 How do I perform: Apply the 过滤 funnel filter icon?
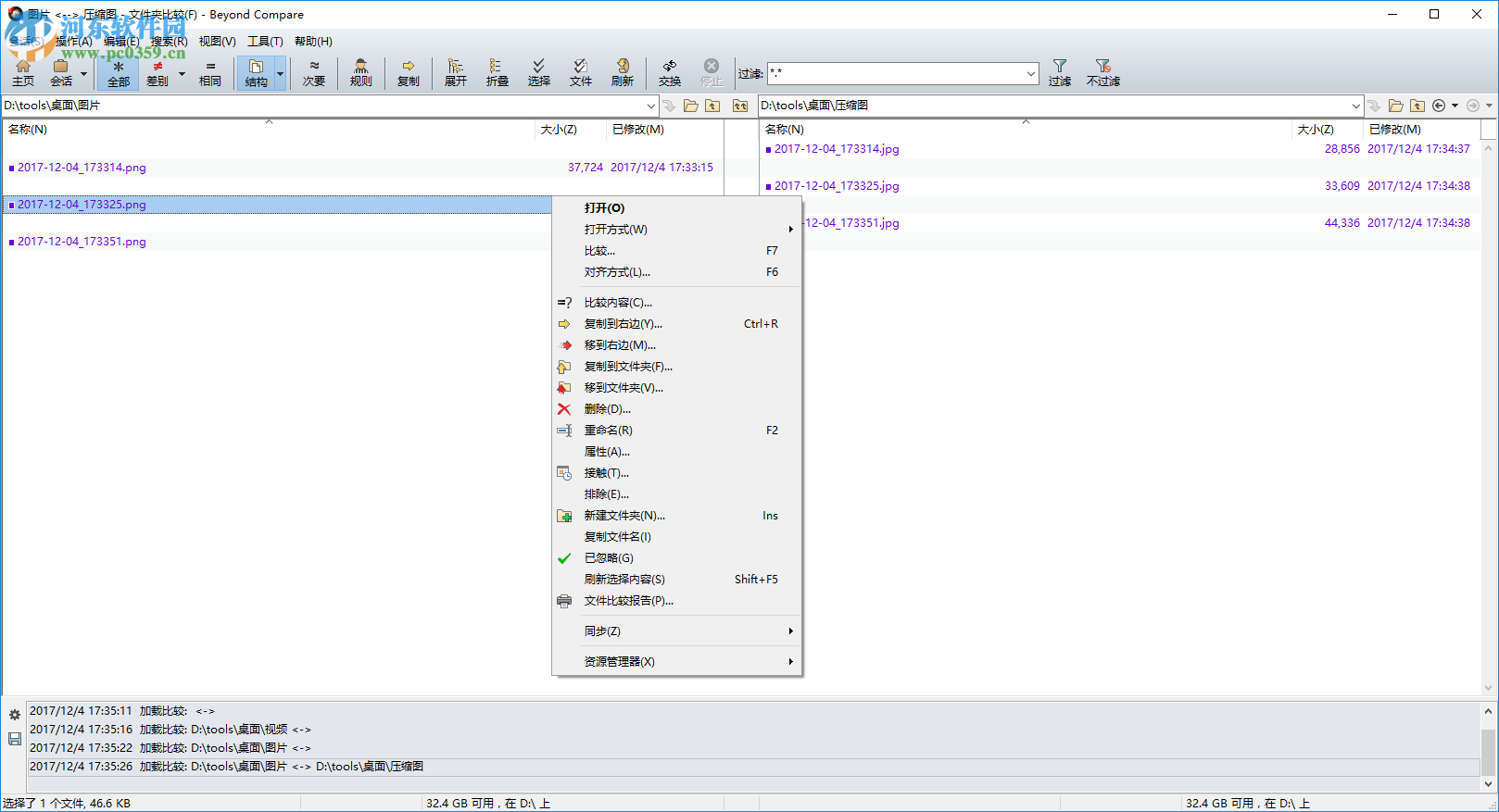coord(1060,66)
